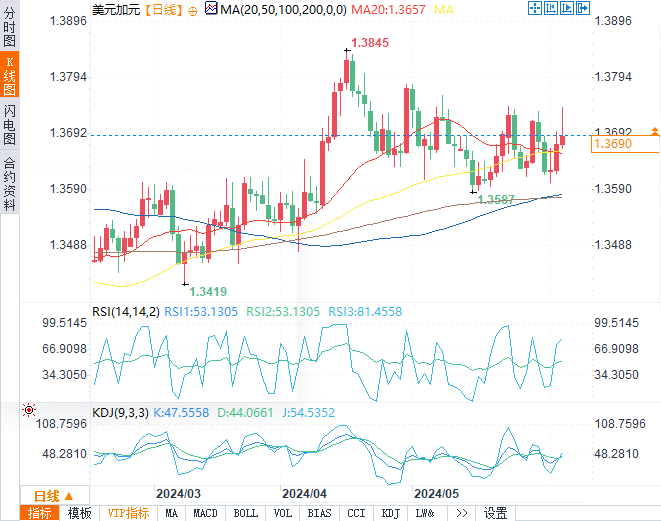Switch to the 模板 tab
Image resolution: width=661 pixels, height=521 pixels.
pos(80,513)
